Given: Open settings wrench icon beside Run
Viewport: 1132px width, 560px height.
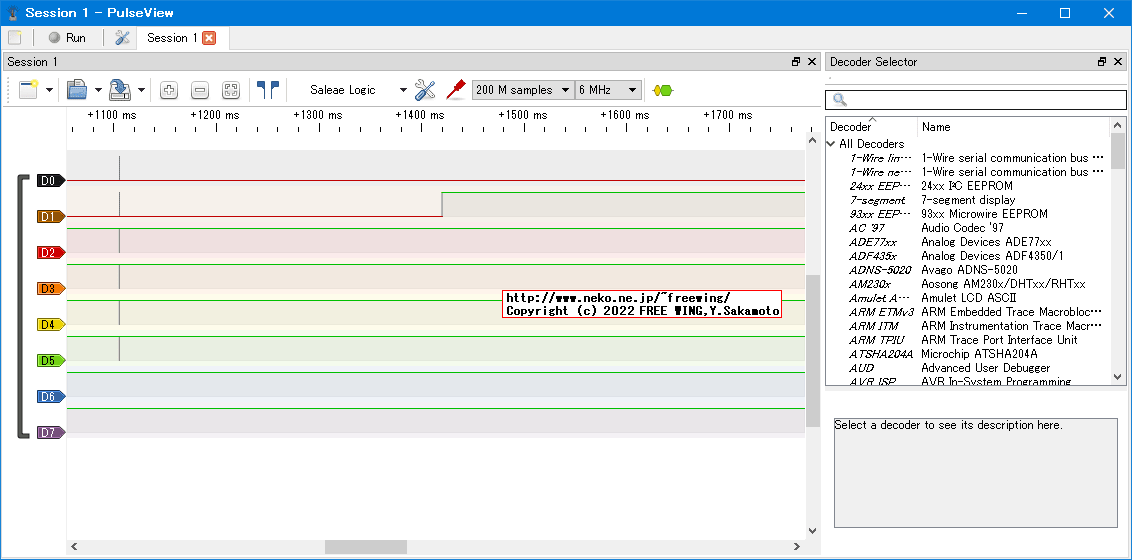Looking at the screenshot, I should coord(122,38).
